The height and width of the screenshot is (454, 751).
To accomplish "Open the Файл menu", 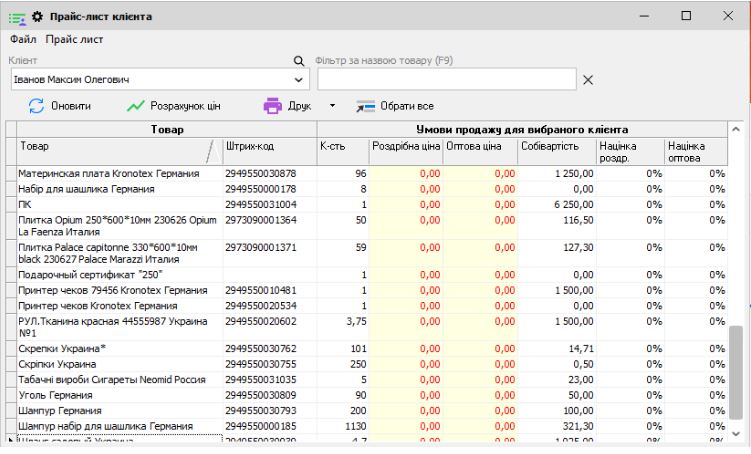I will click(x=22, y=39).
